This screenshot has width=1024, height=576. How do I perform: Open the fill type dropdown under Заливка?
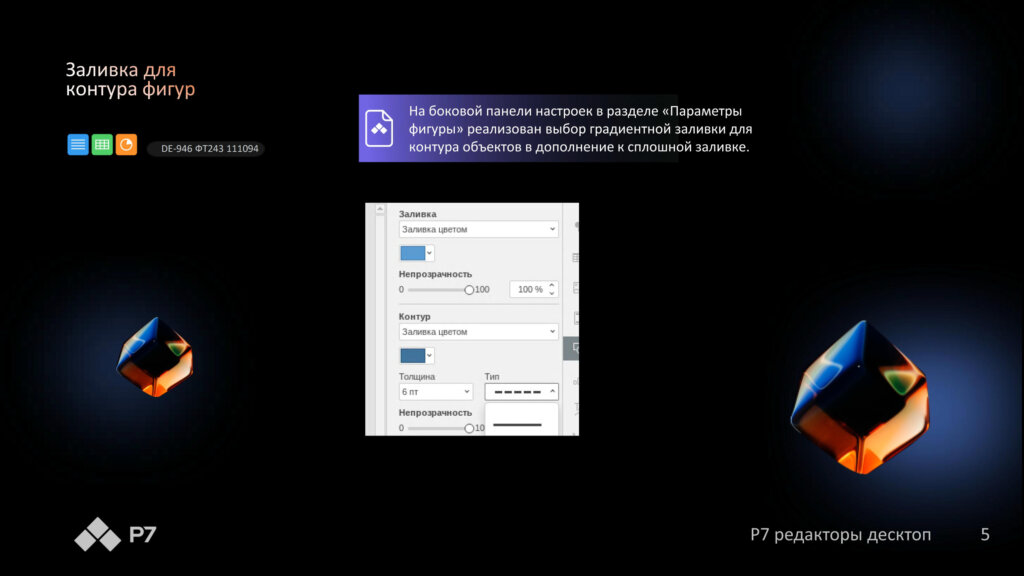477,229
